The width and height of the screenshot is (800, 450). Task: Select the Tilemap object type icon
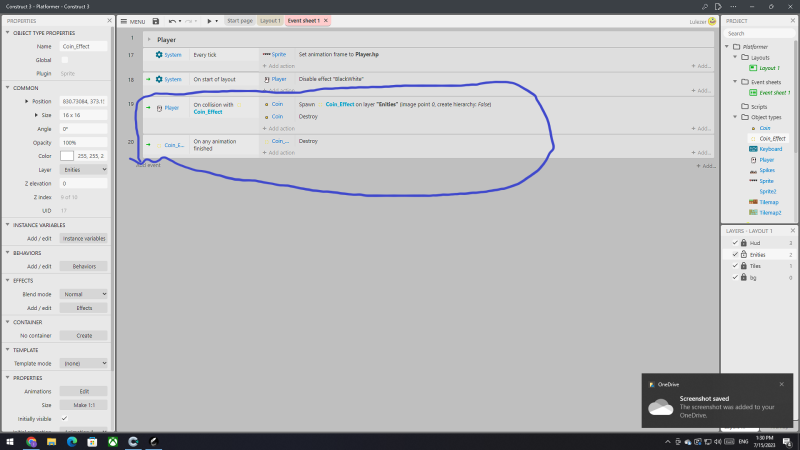[x=751, y=202]
